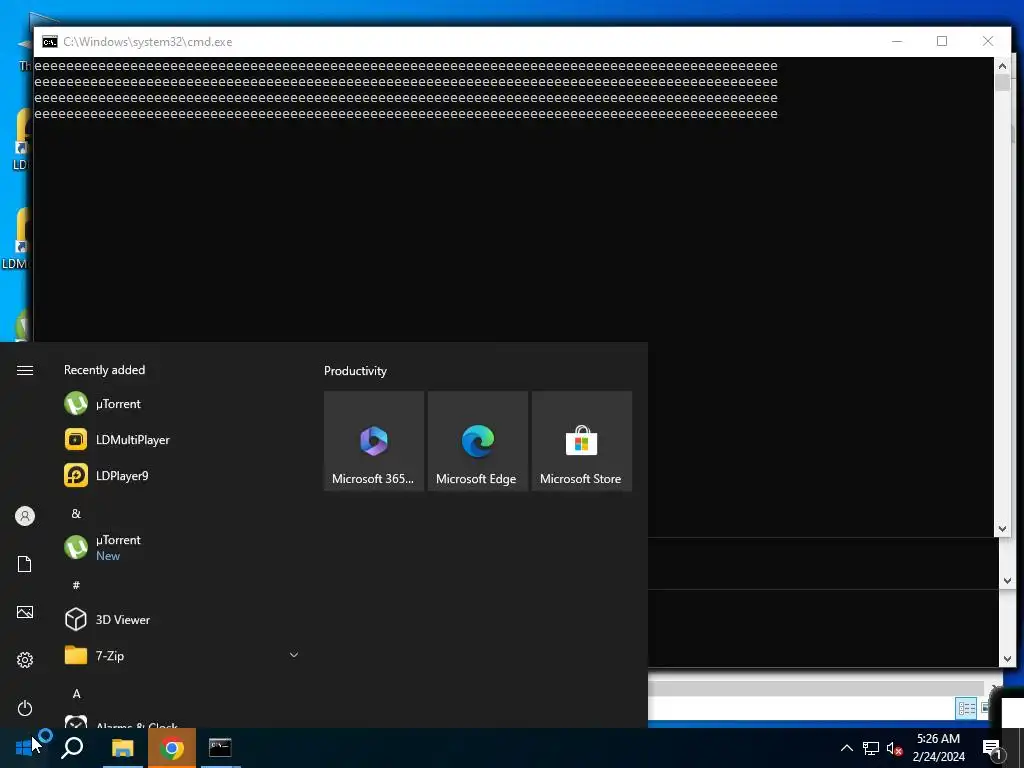Click the cmd.exe scrollbar thumb
1024x768 pixels.
pos(1002,83)
